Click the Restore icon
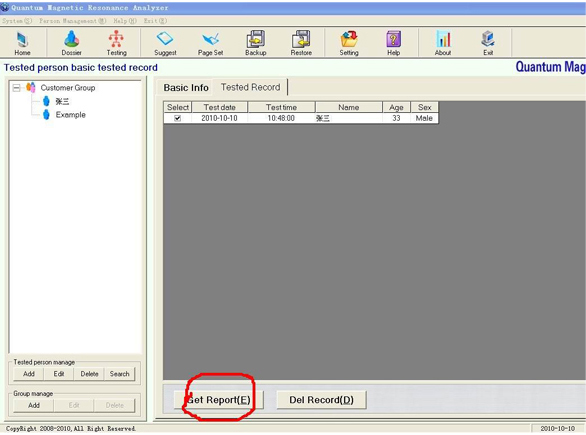Viewport: 586px width, 435px height. point(301,39)
